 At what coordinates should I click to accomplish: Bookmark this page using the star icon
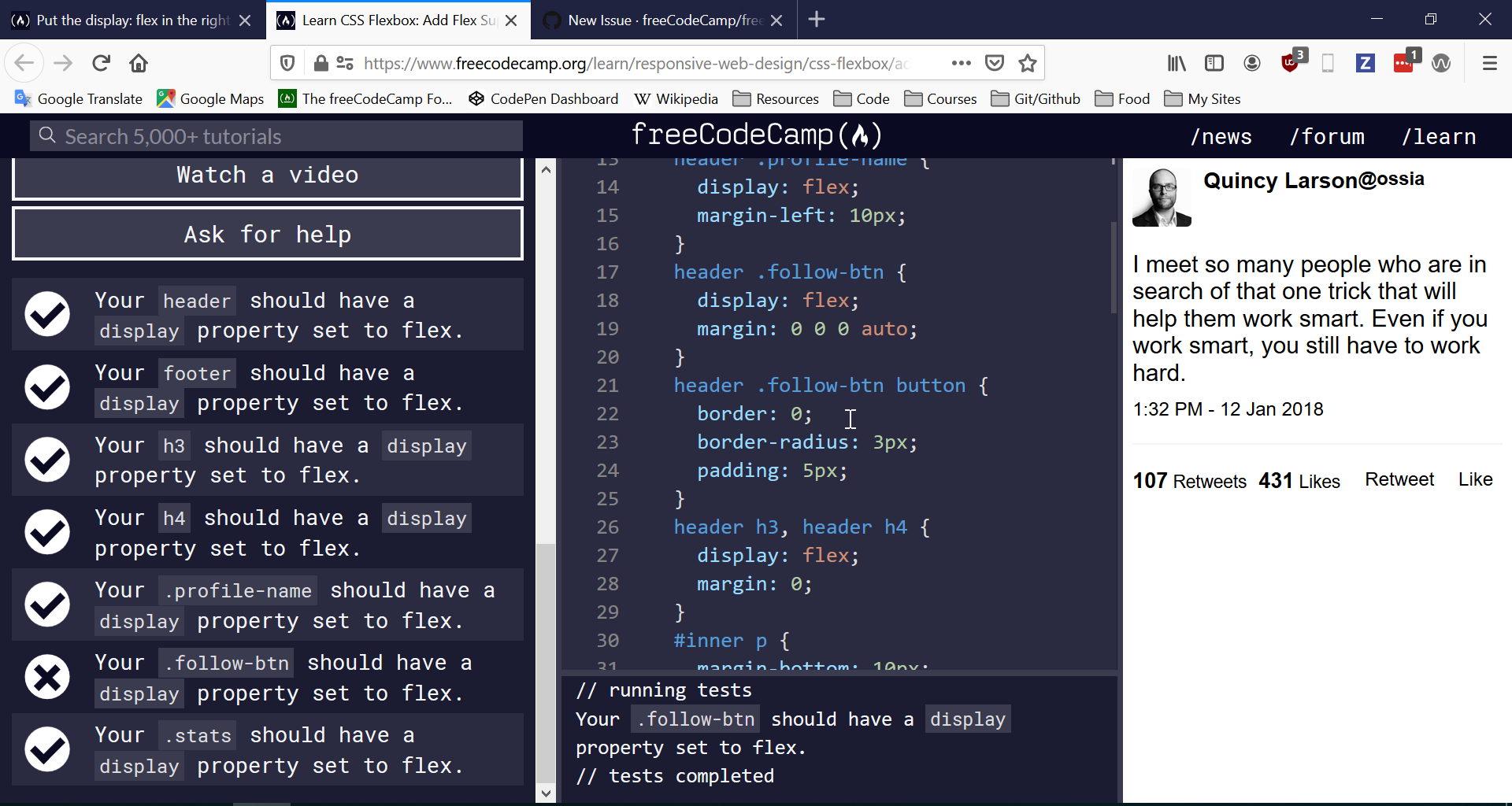point(1028,63)
